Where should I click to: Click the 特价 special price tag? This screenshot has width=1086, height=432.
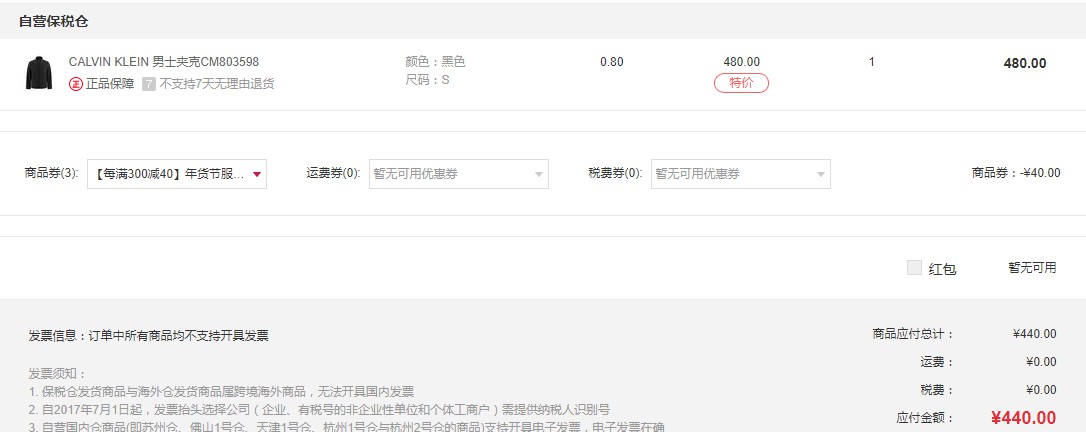click(x=741, y=83)
